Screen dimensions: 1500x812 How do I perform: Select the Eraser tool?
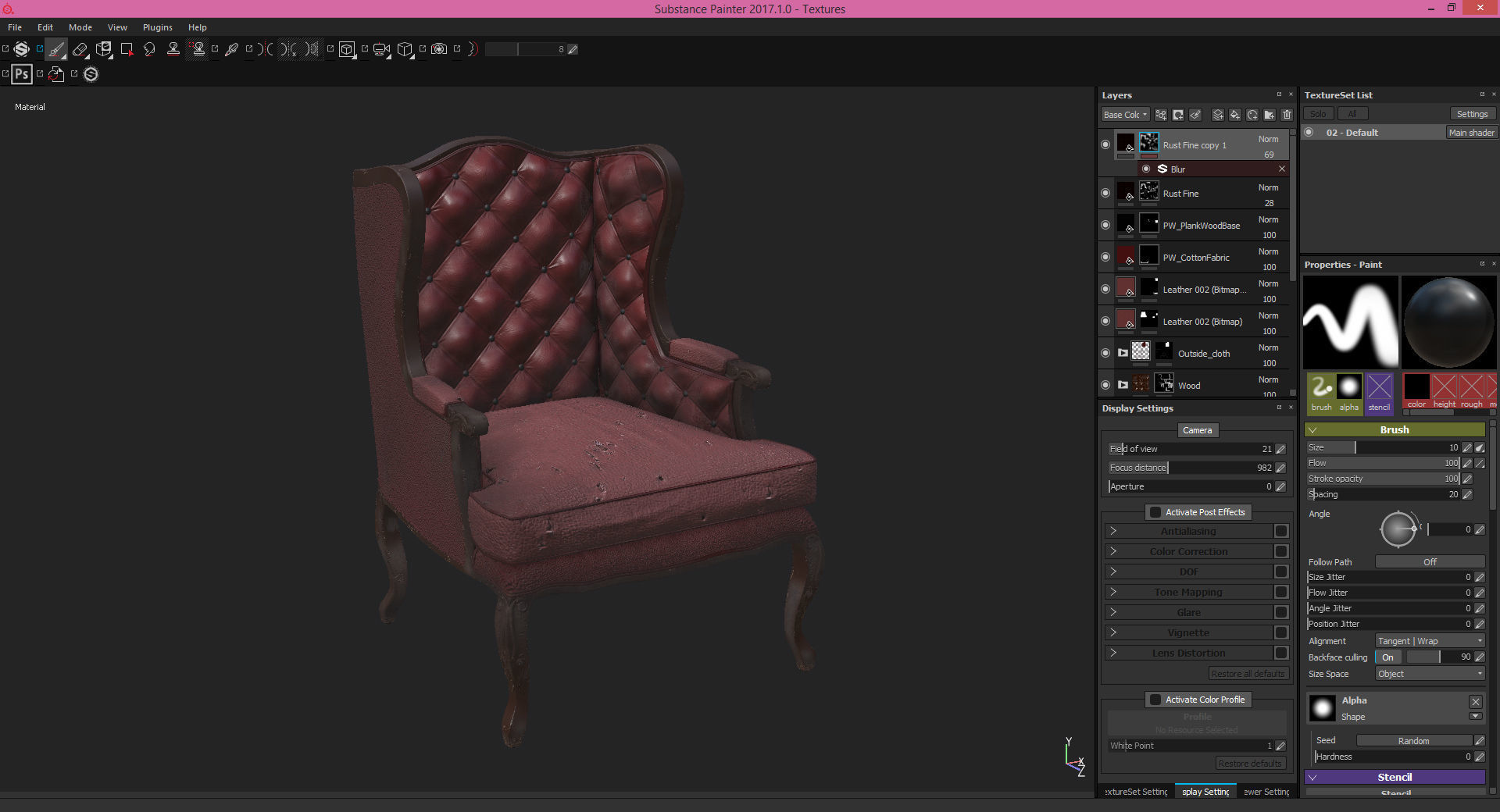coord(80,50)
